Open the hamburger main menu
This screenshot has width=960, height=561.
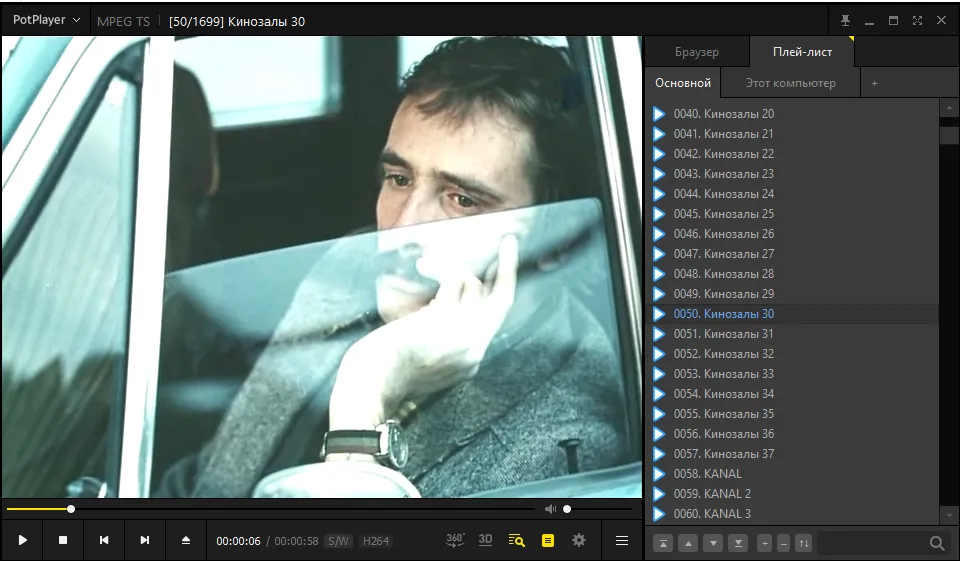[x=622, y=540]
